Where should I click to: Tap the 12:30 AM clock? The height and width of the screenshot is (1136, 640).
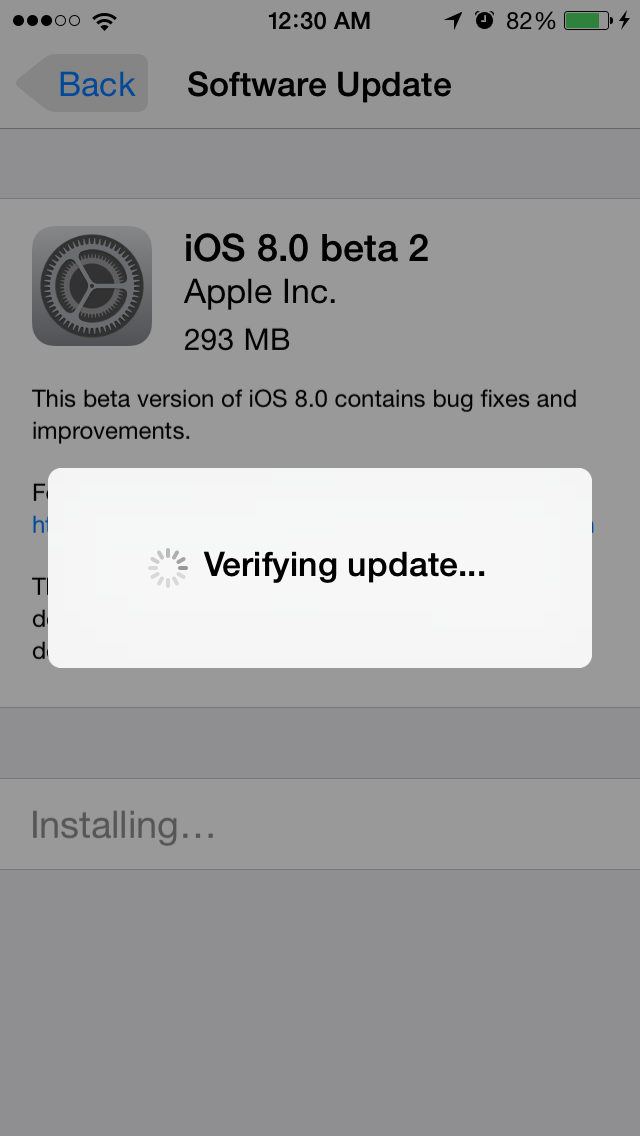[319, 21]
